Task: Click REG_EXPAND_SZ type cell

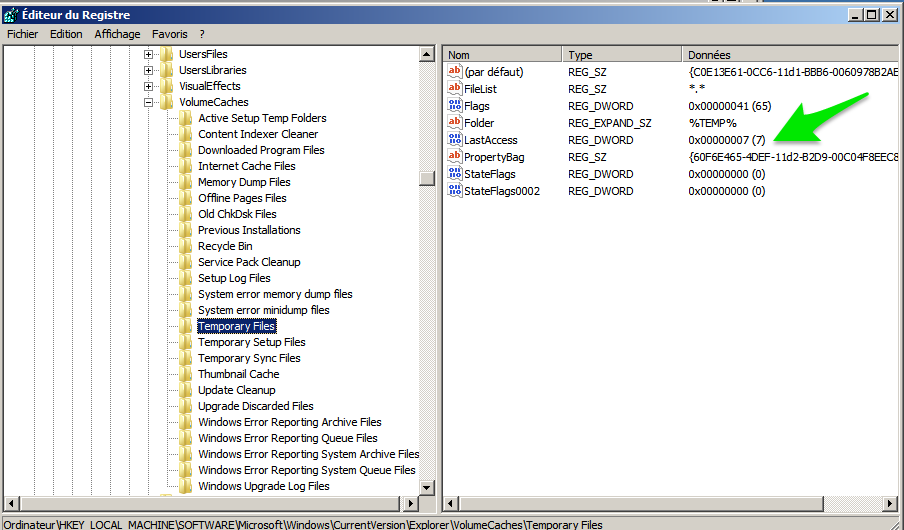Action: click(x=609, y=123)
